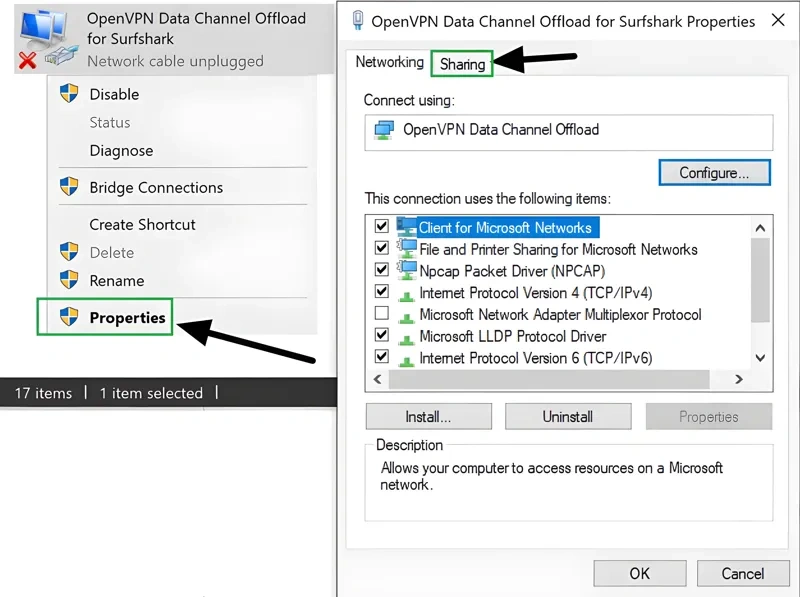
Task: Dismiss the dialog with Cancel
Action: pyautogui.click(x=743, y=573)
